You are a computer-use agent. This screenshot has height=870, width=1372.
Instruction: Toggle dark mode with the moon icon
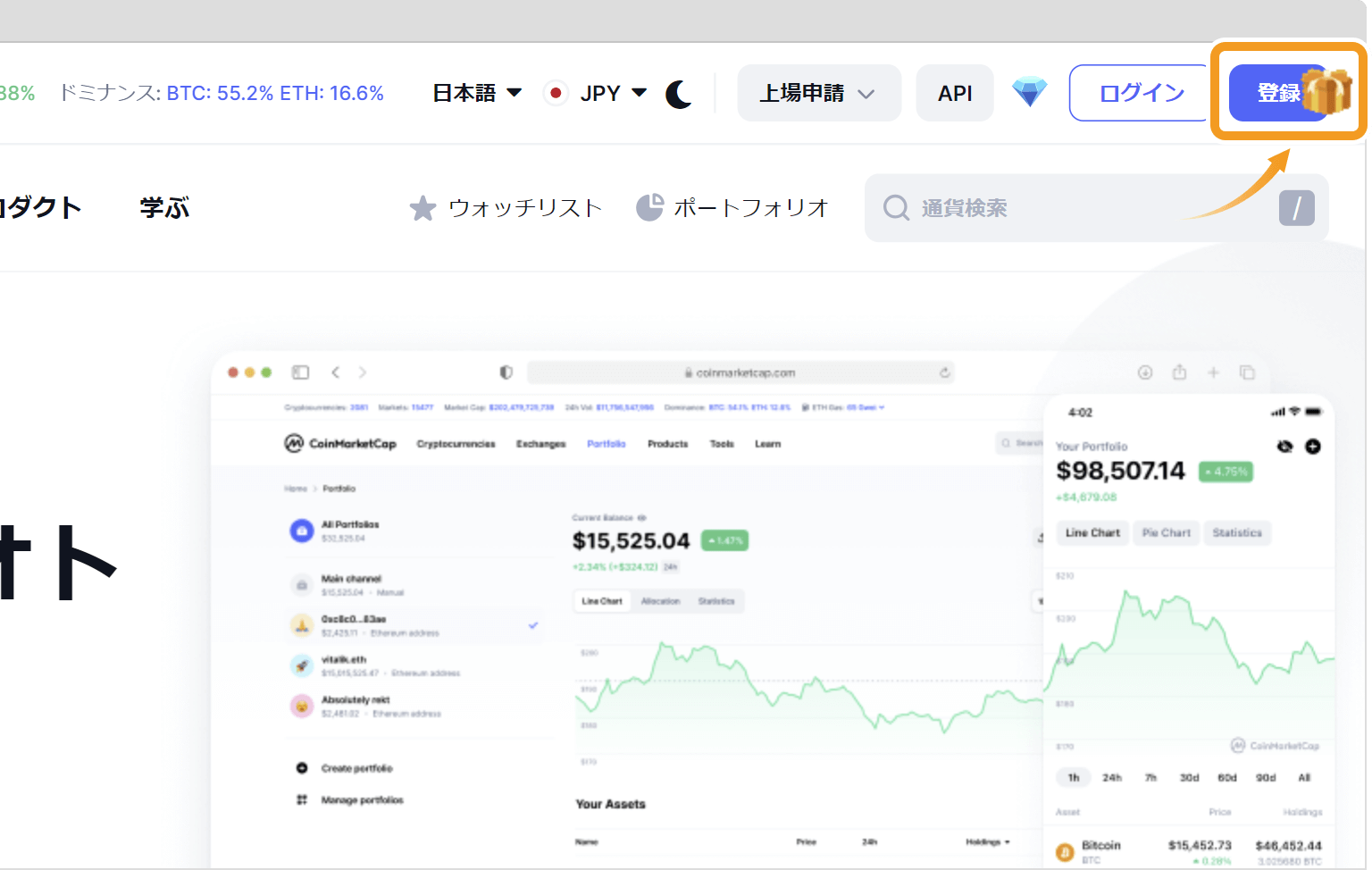679,93
